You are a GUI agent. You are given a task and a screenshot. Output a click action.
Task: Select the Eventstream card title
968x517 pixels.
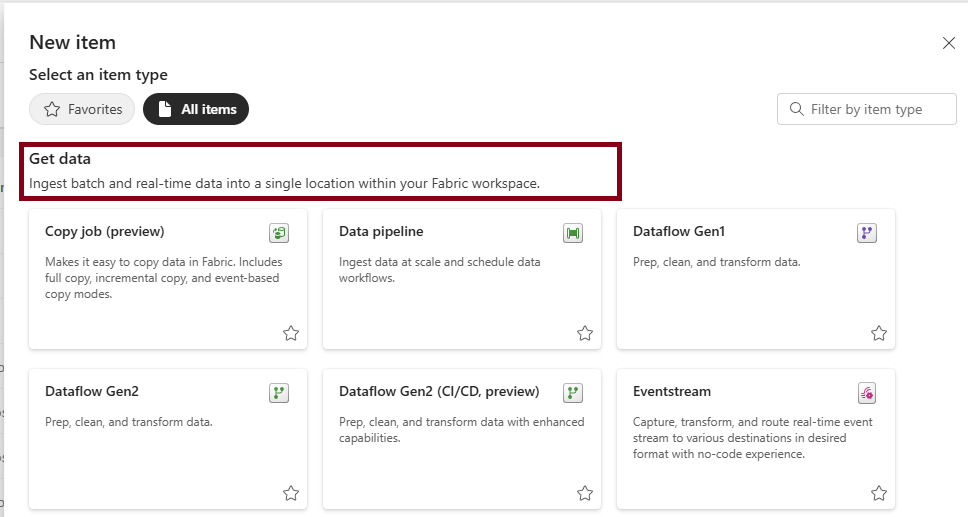click(x=672, y=392)
